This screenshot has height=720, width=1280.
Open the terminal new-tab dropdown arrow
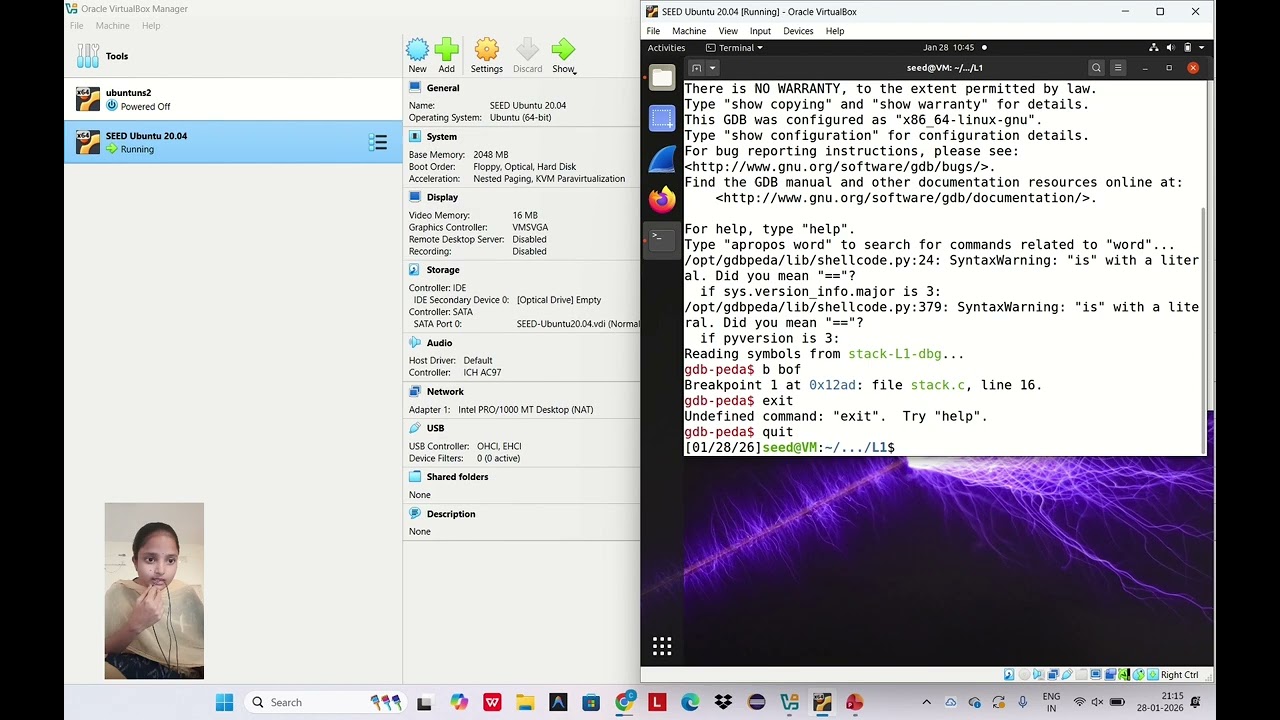point(712,68)
